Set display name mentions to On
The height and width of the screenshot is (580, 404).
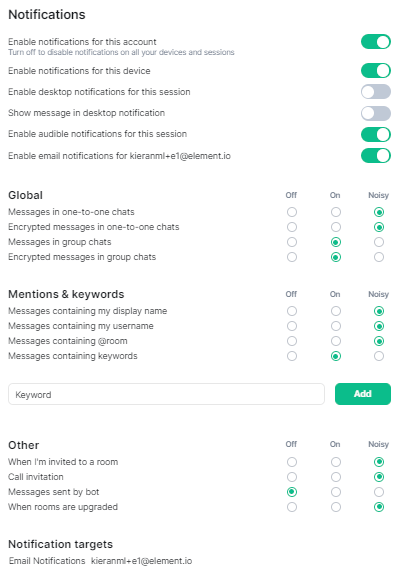click(336, 311)
